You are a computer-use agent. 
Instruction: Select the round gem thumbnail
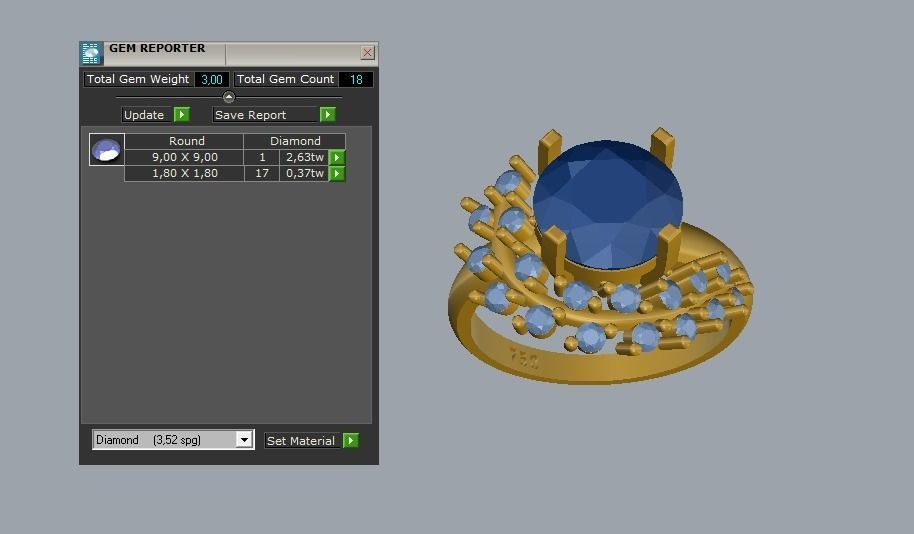(107, 150)
